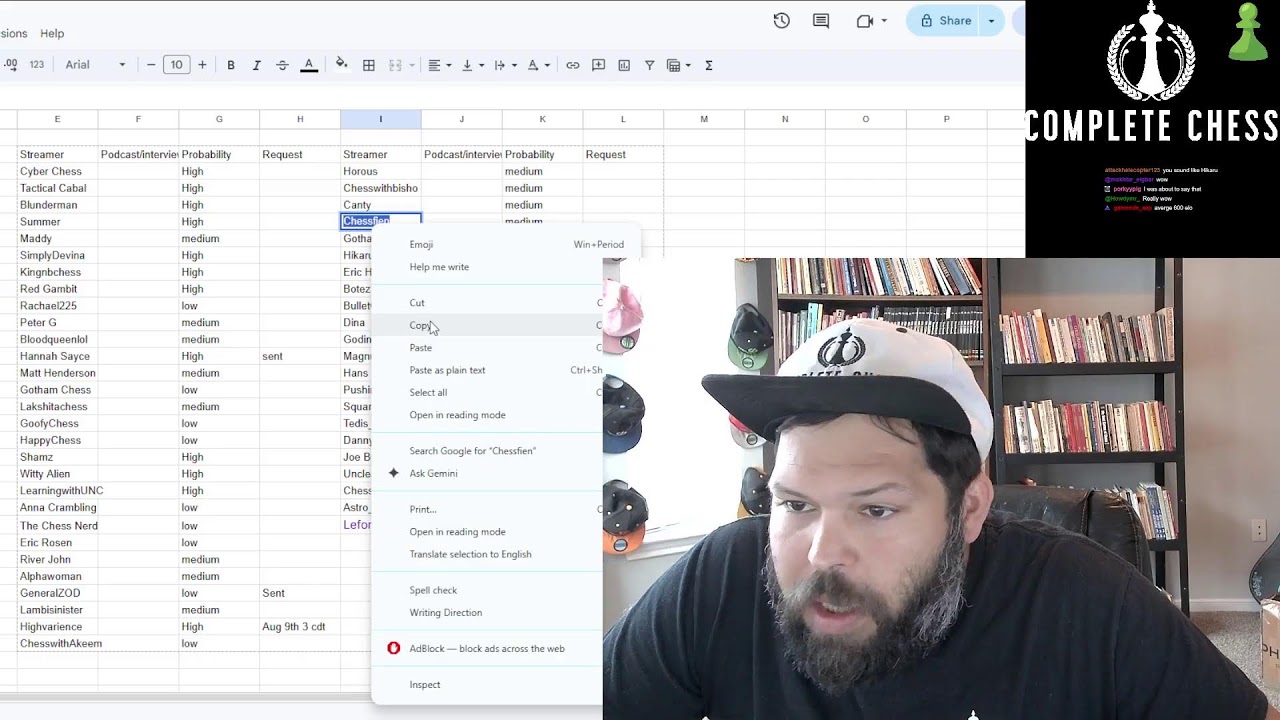1280x720 pixels.
Task: Insert comment toolbar icon
Action: (599, 65)
